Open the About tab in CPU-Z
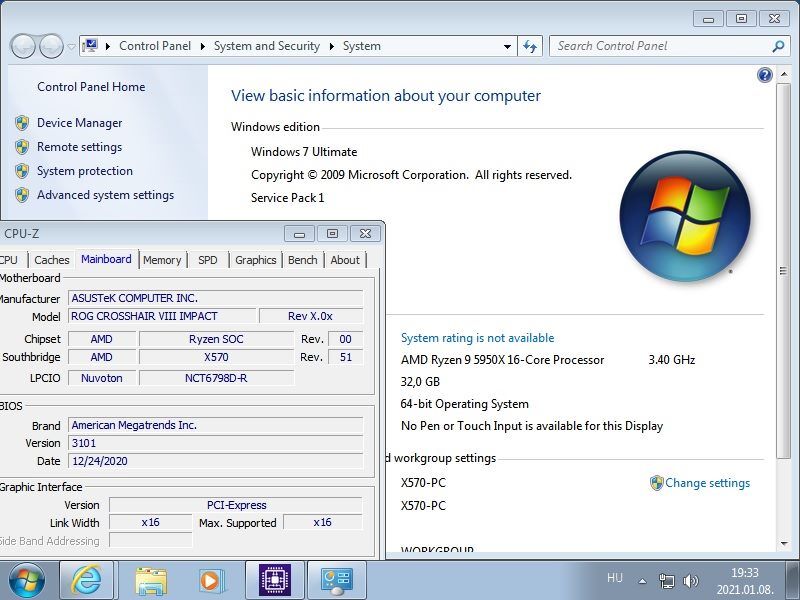 (x=345, y=260)
